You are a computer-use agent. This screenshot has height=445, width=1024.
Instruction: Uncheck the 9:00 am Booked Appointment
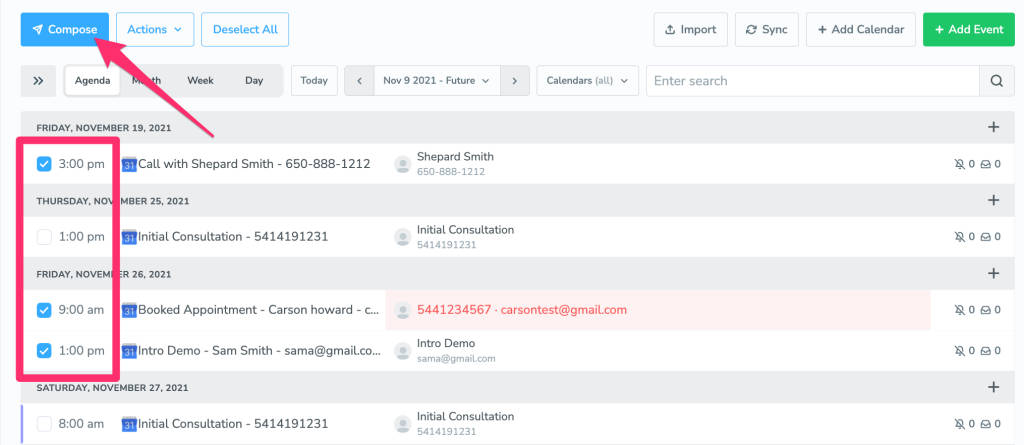[x=44, y=310]
